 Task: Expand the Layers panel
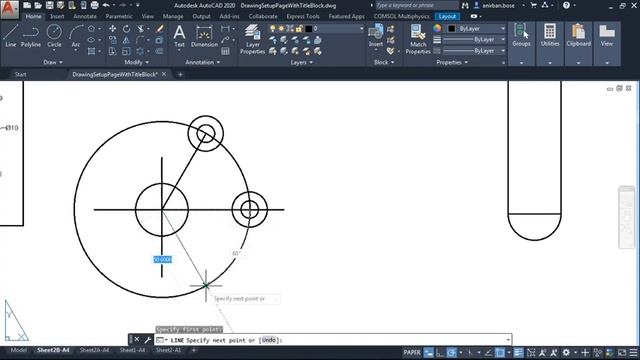(x=302, y=62)
